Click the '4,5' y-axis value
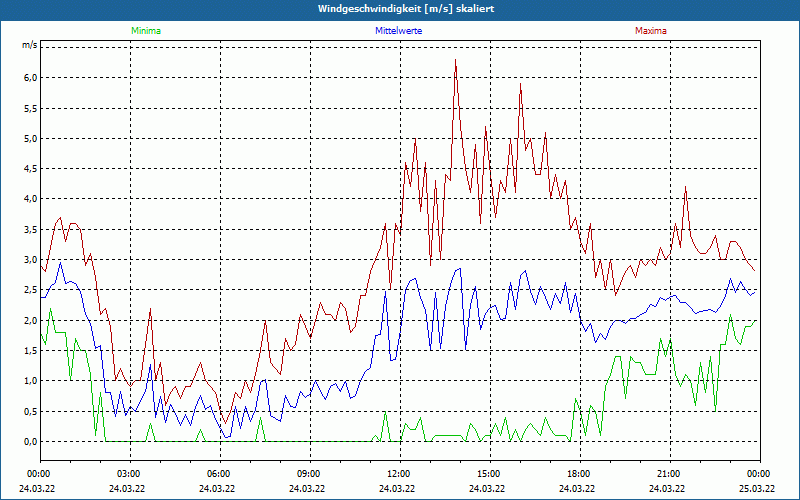This screenshot has height=500, width=800. point(30,169)
